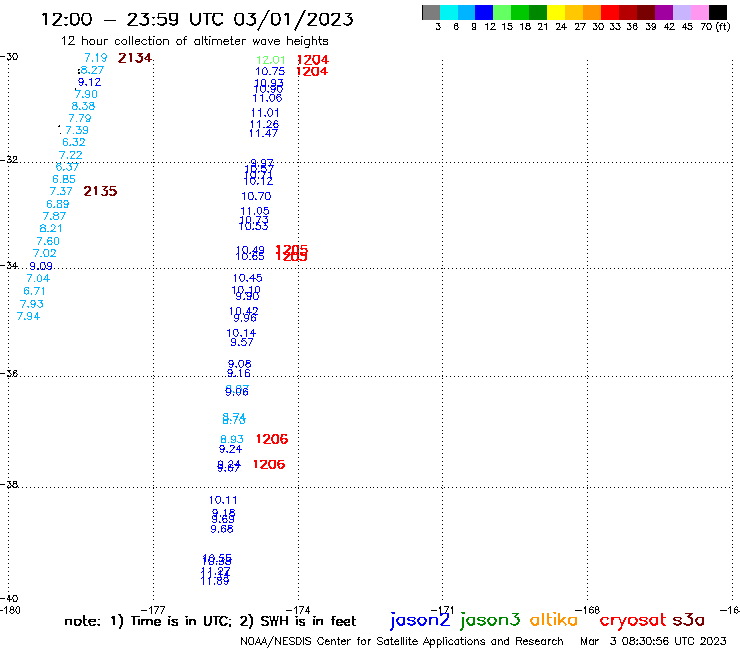Image resolution: width=740 pixels, height=650 pixels.
Task: Click the wave height value 7.60
Action: pyautogui.click(x=48, y=241)
